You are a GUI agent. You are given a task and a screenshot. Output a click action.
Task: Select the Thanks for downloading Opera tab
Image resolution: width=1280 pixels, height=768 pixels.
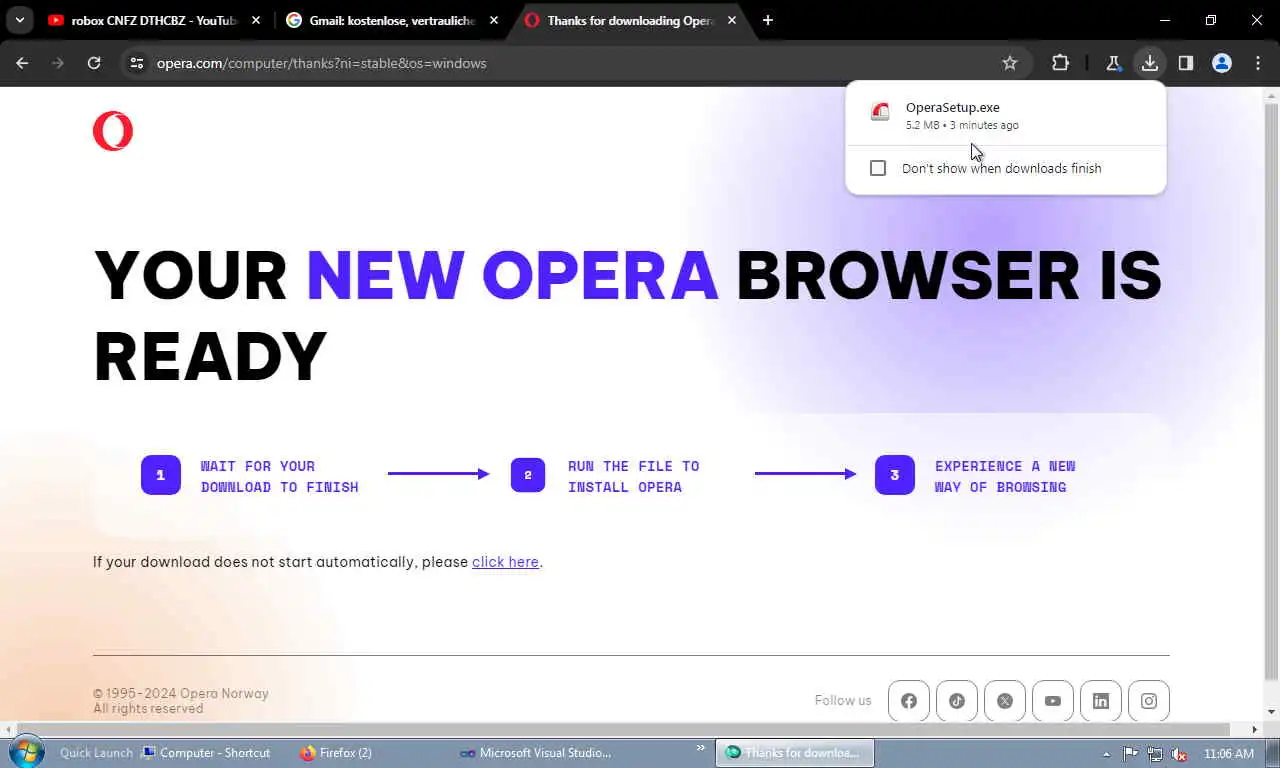[630, 20]
